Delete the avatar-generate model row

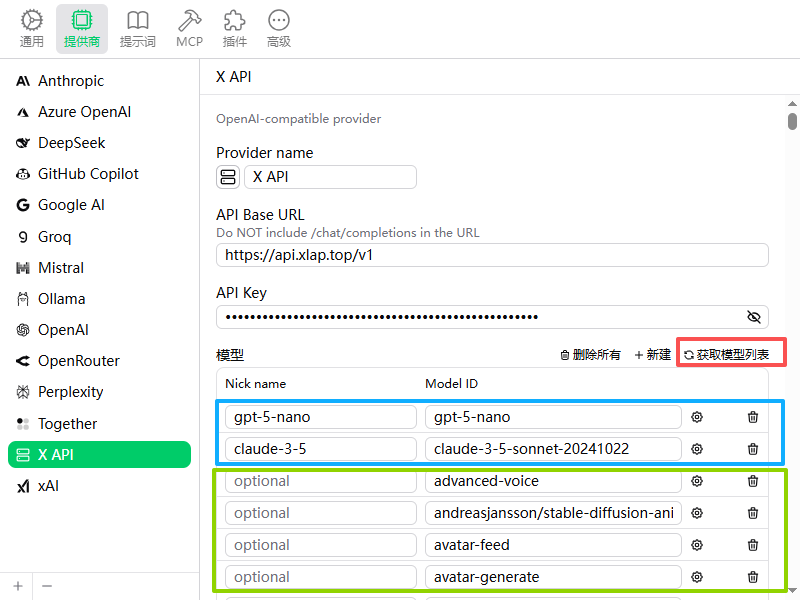(753, 577)
